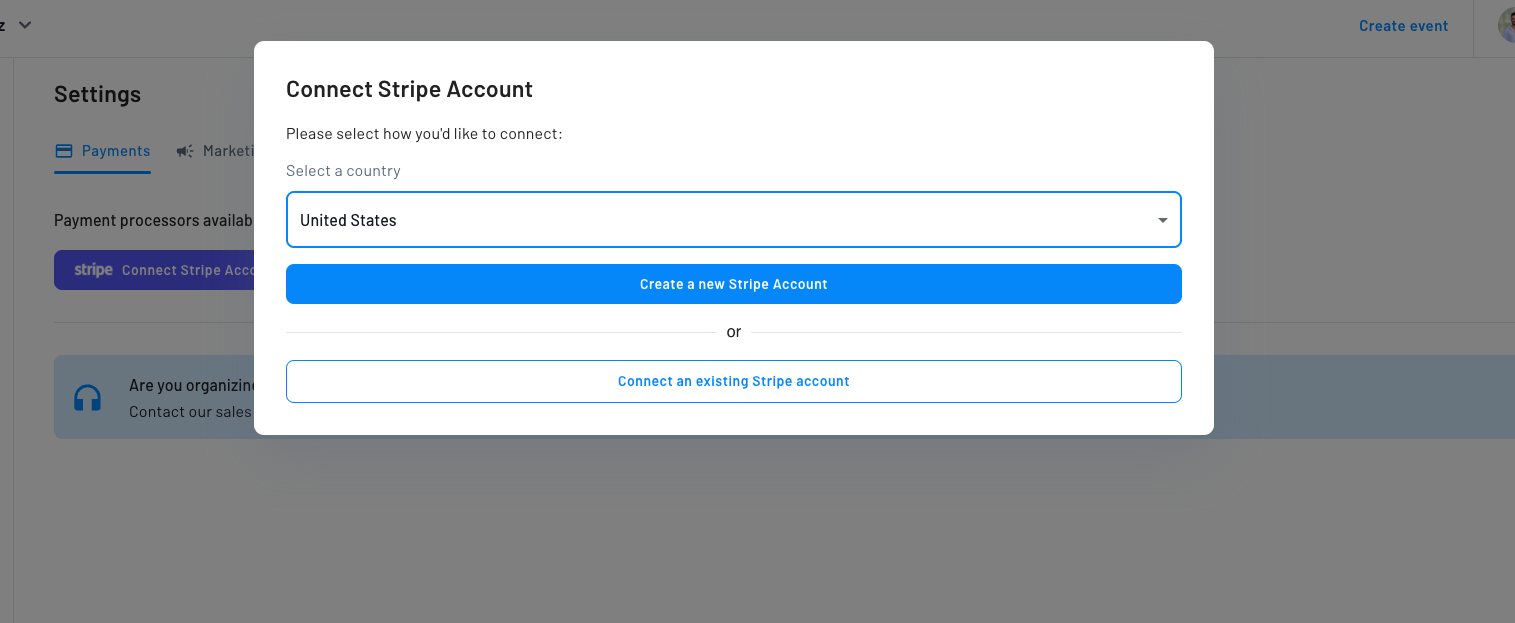Switch to the Marketing tab

(229, 151)
